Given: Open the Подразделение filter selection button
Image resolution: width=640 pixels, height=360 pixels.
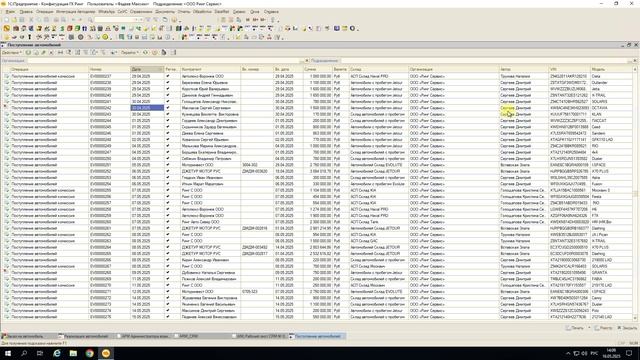Looking at the screenshot, I should click(x=630, y=61).
